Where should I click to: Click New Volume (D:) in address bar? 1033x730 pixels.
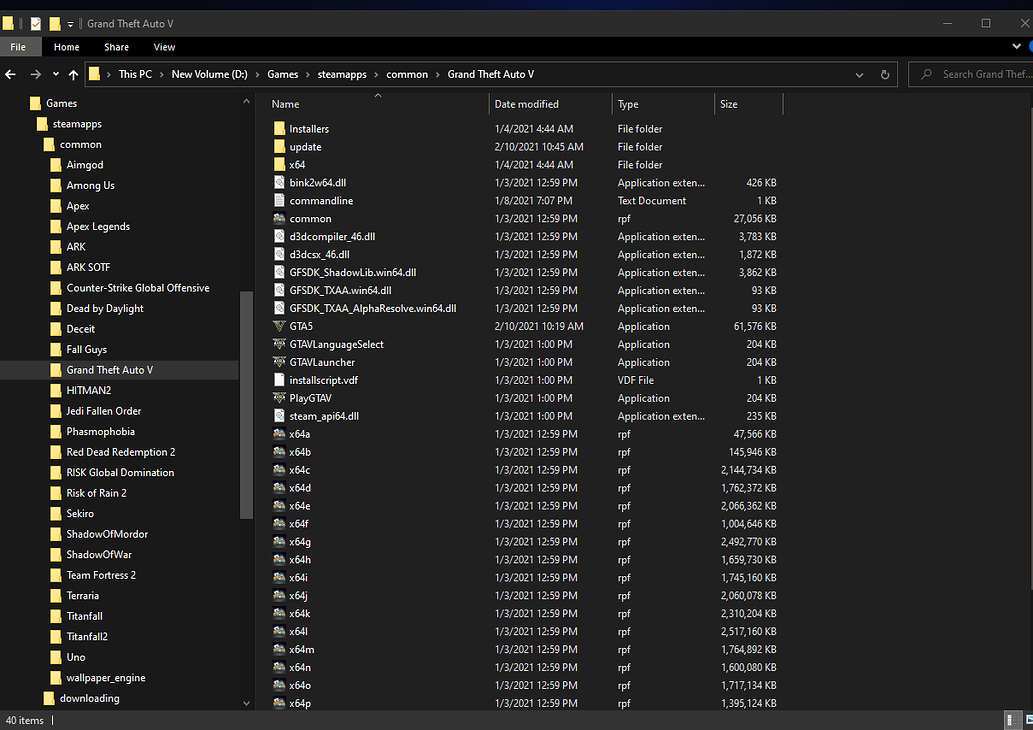click(x=209, y=74)
